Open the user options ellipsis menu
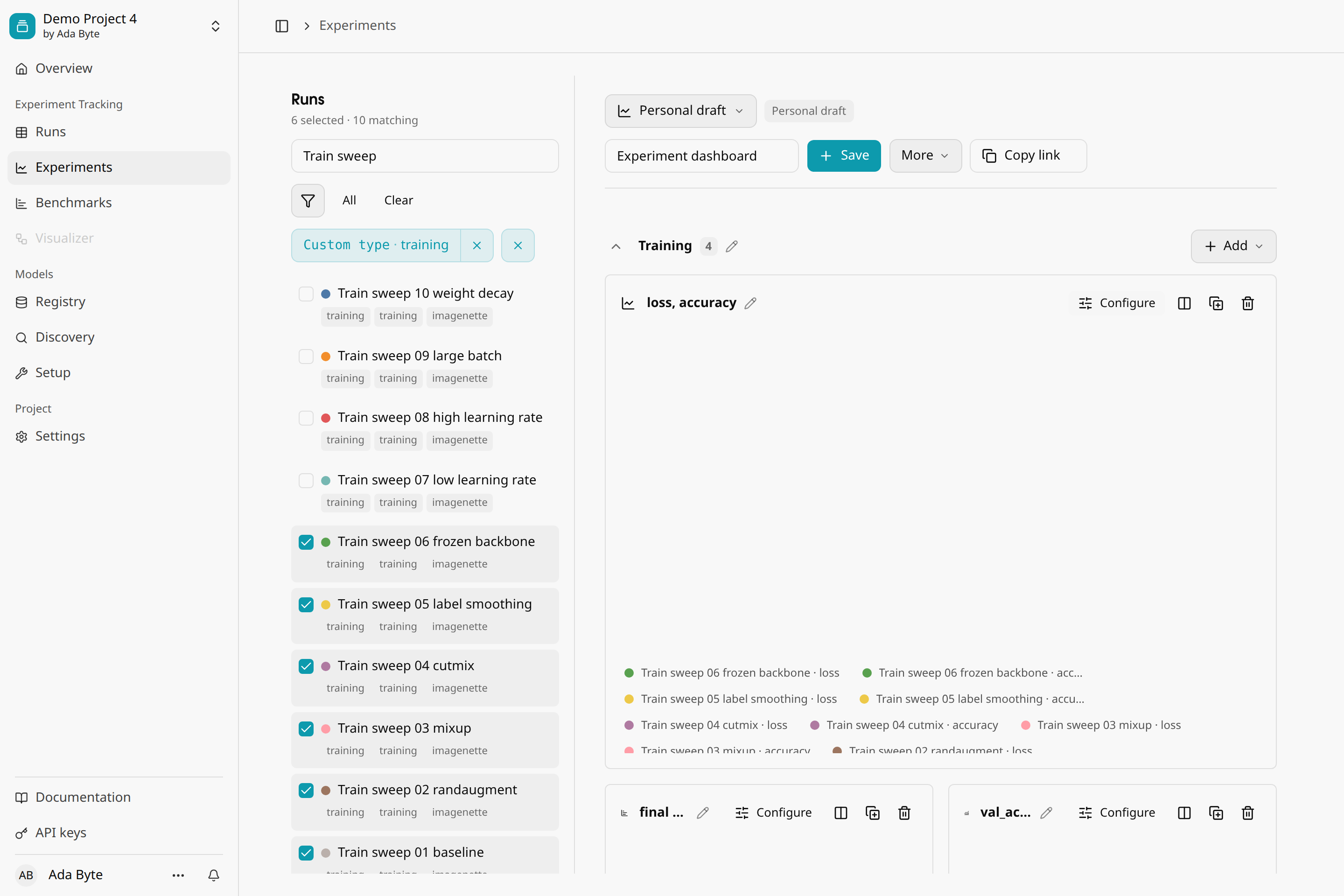The height and width of the screenshot is (896, 1344). pyautogui.click(x=178, y=875)
